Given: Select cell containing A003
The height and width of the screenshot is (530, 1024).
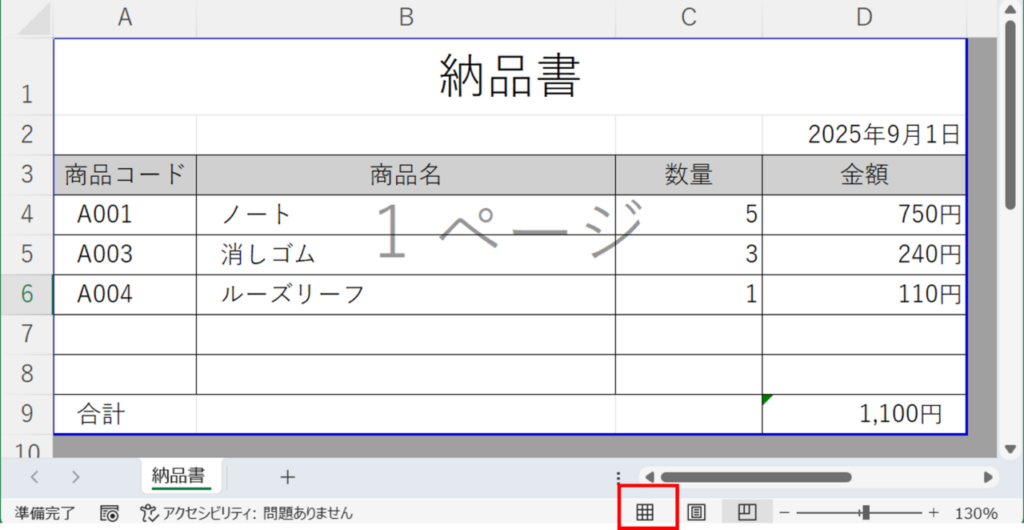Looking at the screenshot, I should [125, 255].
